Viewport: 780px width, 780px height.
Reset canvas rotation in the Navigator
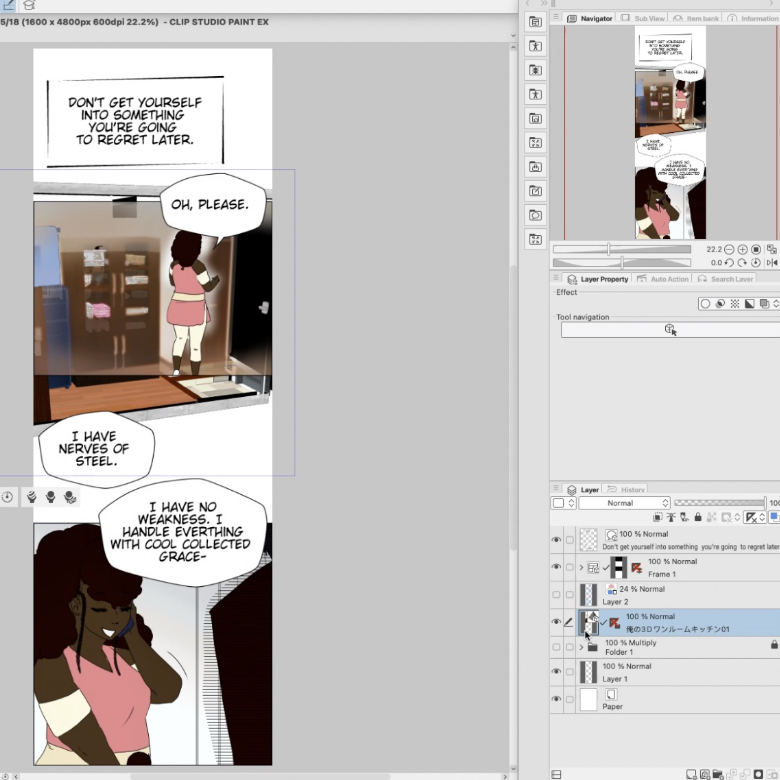756,263
